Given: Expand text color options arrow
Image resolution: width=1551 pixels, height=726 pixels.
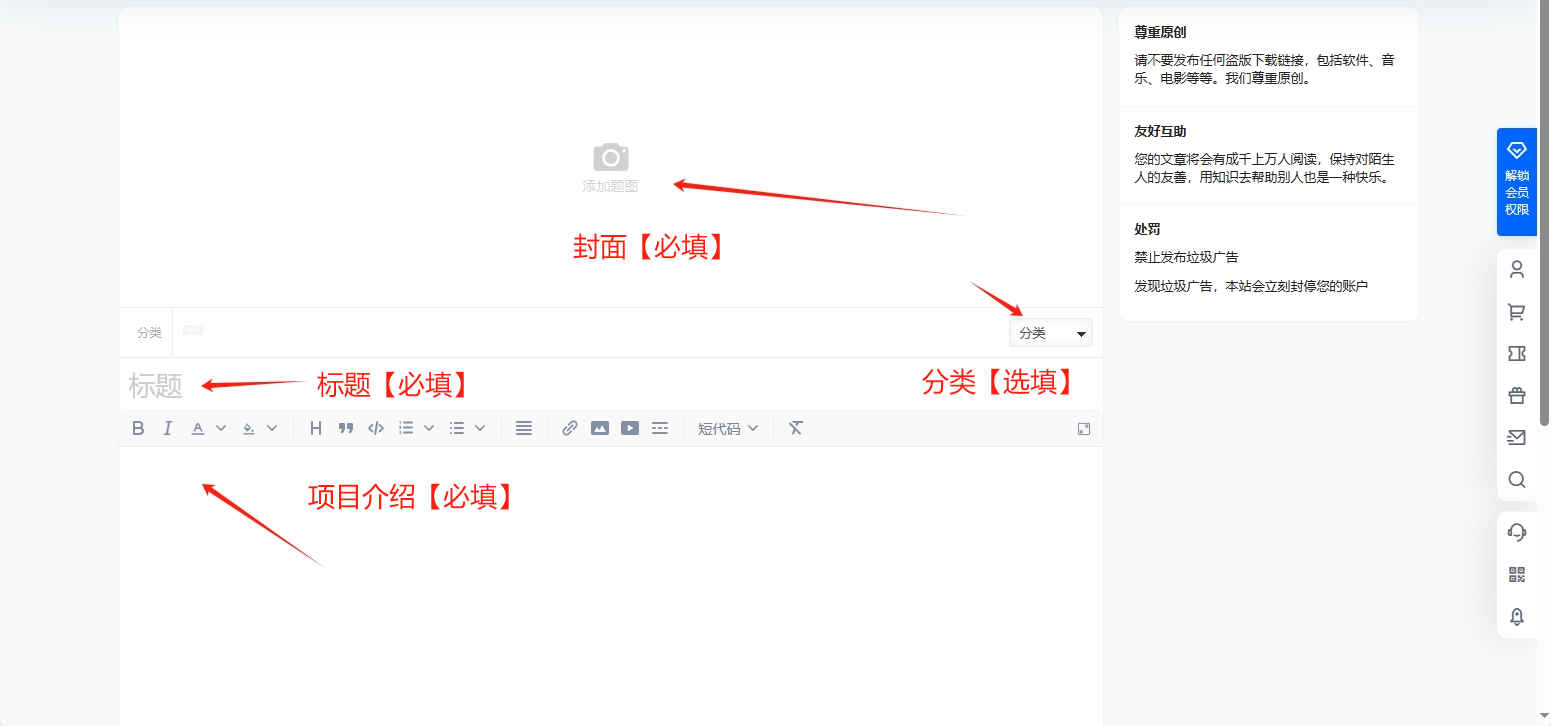Looking at the screenshot, I should (x=222, y=428).
